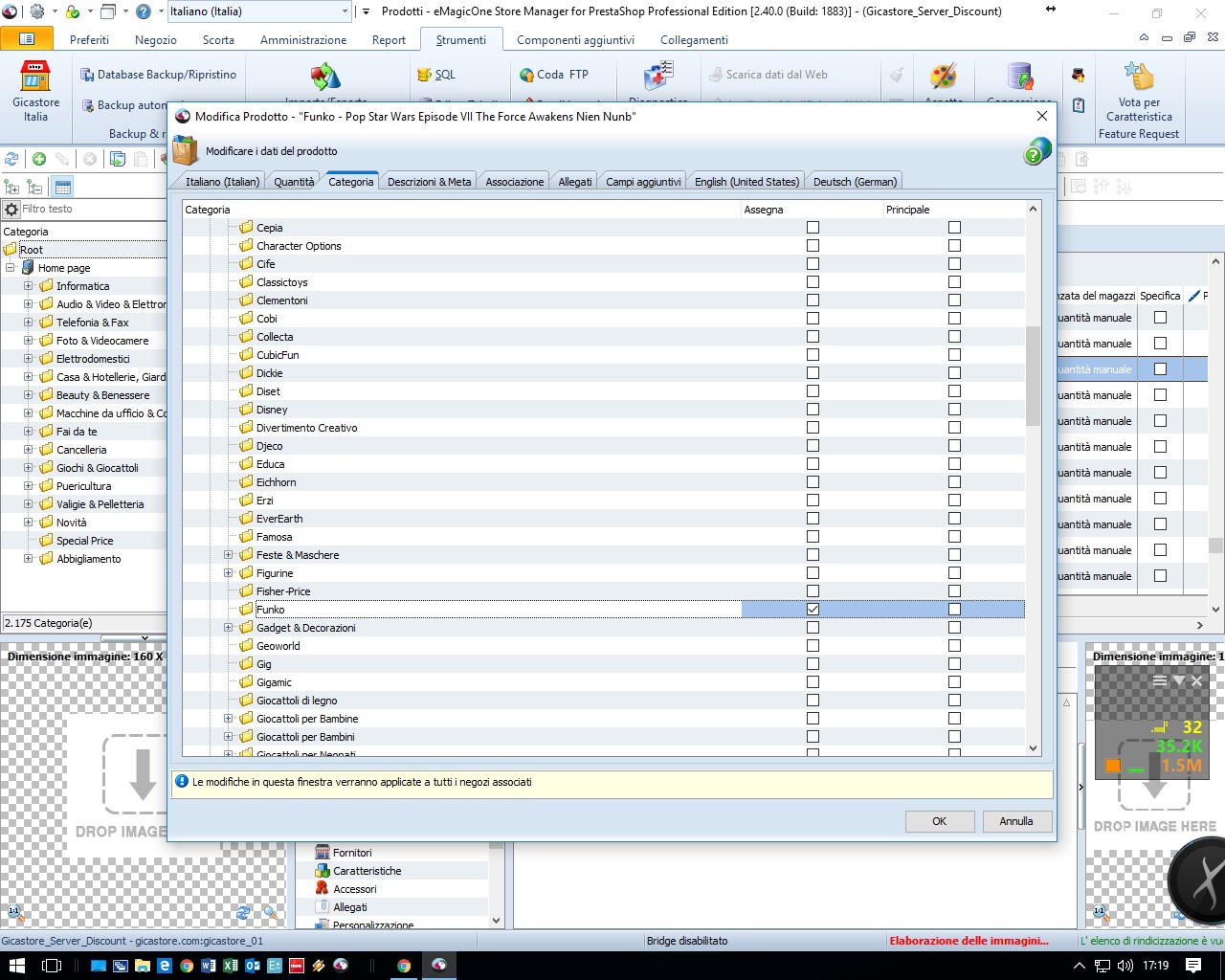Select Special Price in left category tree
This screenshot has height=980, width=1225.
tap(84, 541)
